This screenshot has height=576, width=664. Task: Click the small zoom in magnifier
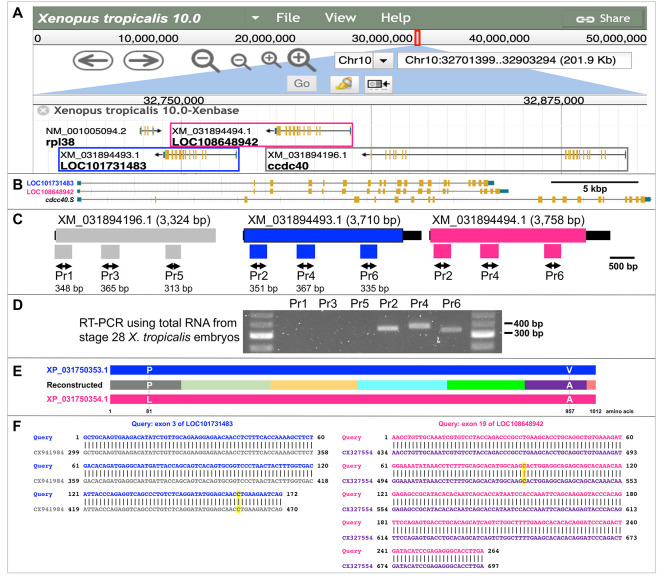pos(270,61)
